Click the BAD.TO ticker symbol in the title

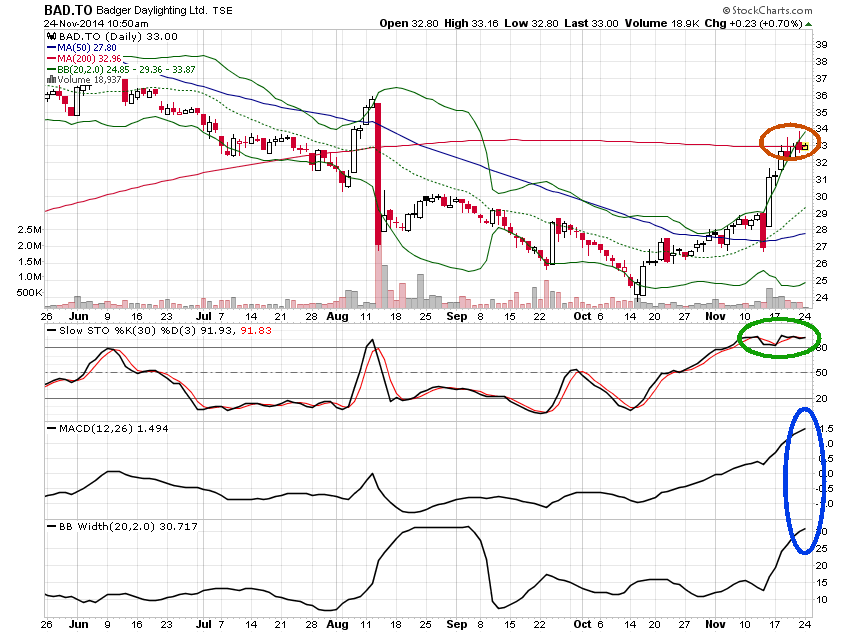click(68, 10)
